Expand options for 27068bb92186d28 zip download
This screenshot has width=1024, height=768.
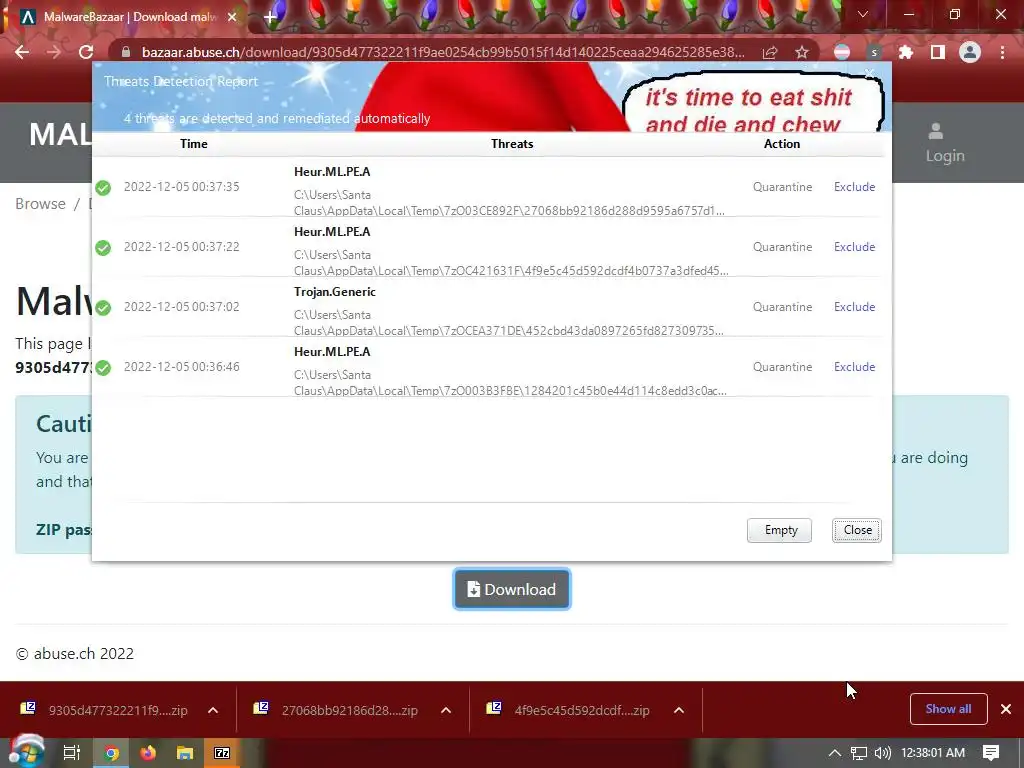point(446,710)
